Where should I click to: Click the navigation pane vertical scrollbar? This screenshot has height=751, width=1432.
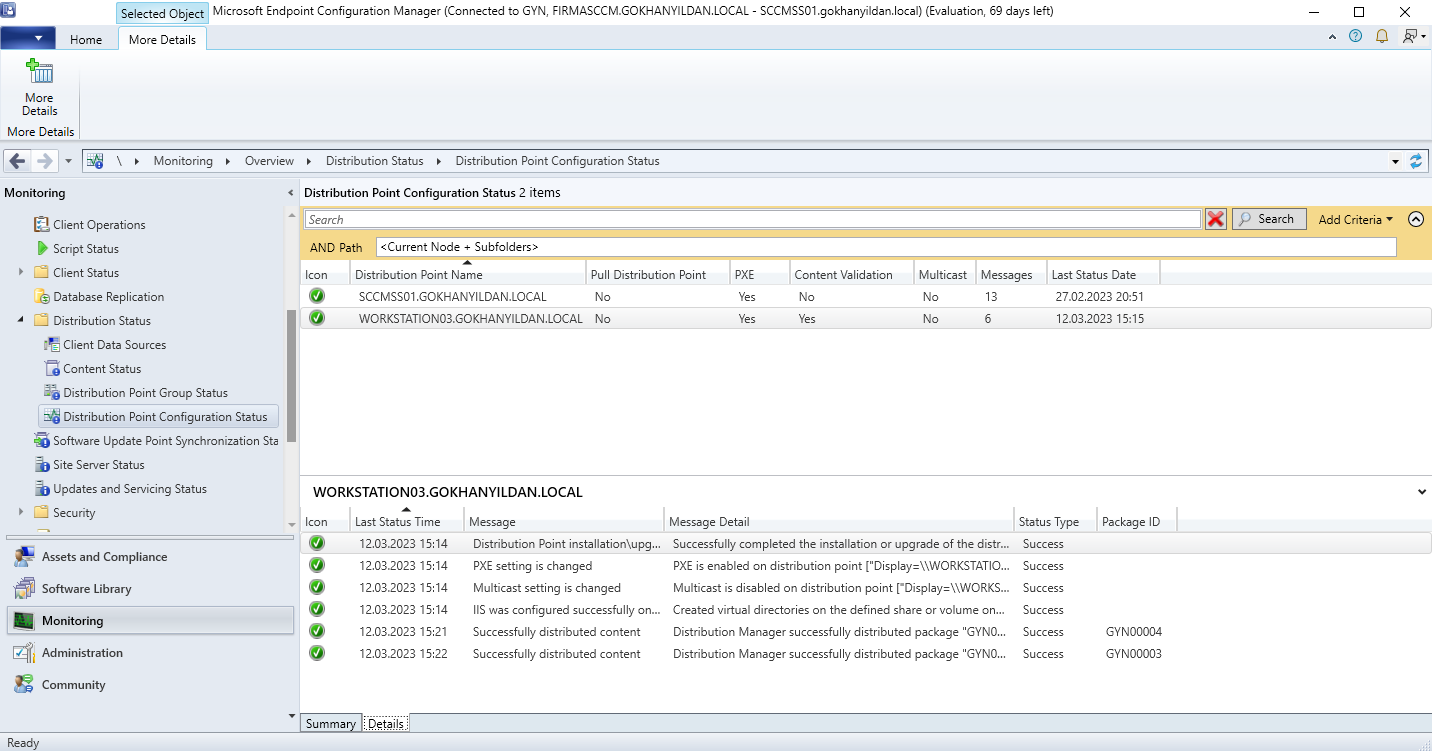tap(291, 376)
